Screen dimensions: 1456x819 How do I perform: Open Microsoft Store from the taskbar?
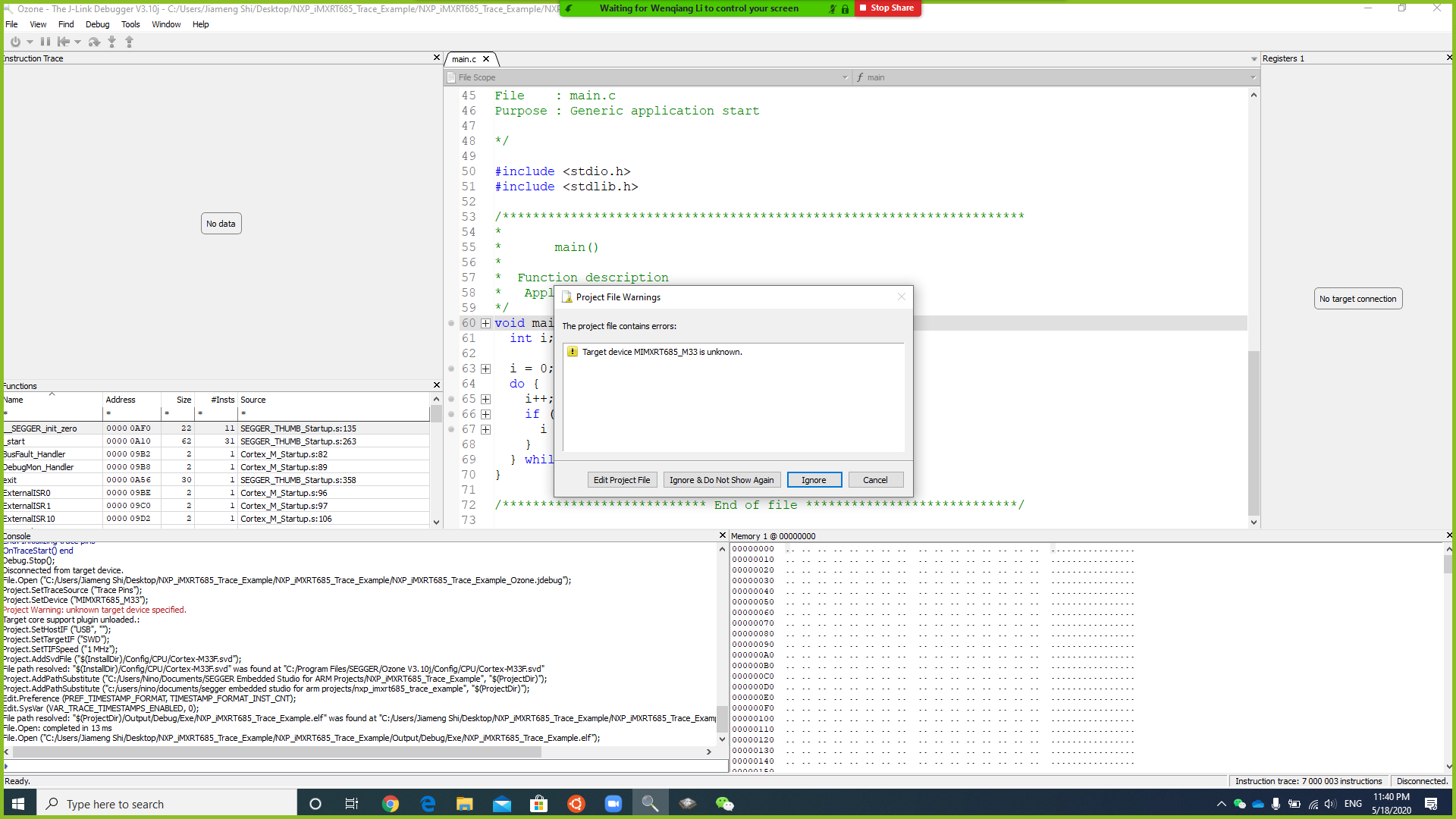click(x=539, y=804)
